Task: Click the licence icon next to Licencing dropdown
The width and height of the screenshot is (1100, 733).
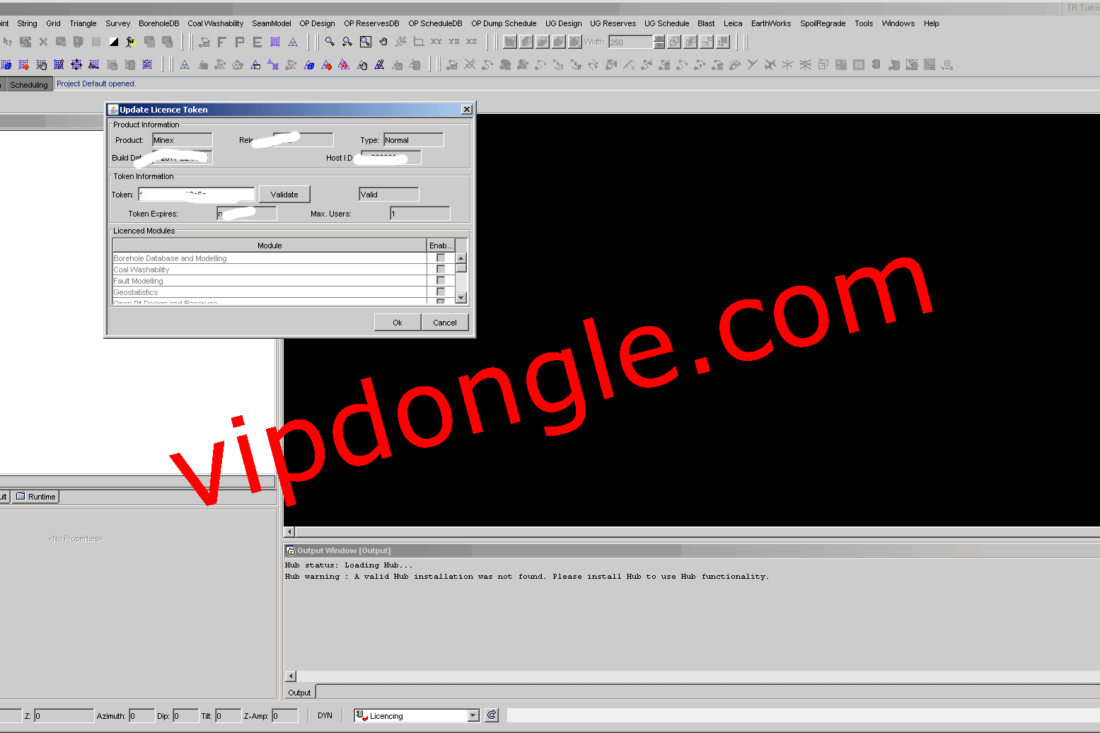Action: click(492, 715)
